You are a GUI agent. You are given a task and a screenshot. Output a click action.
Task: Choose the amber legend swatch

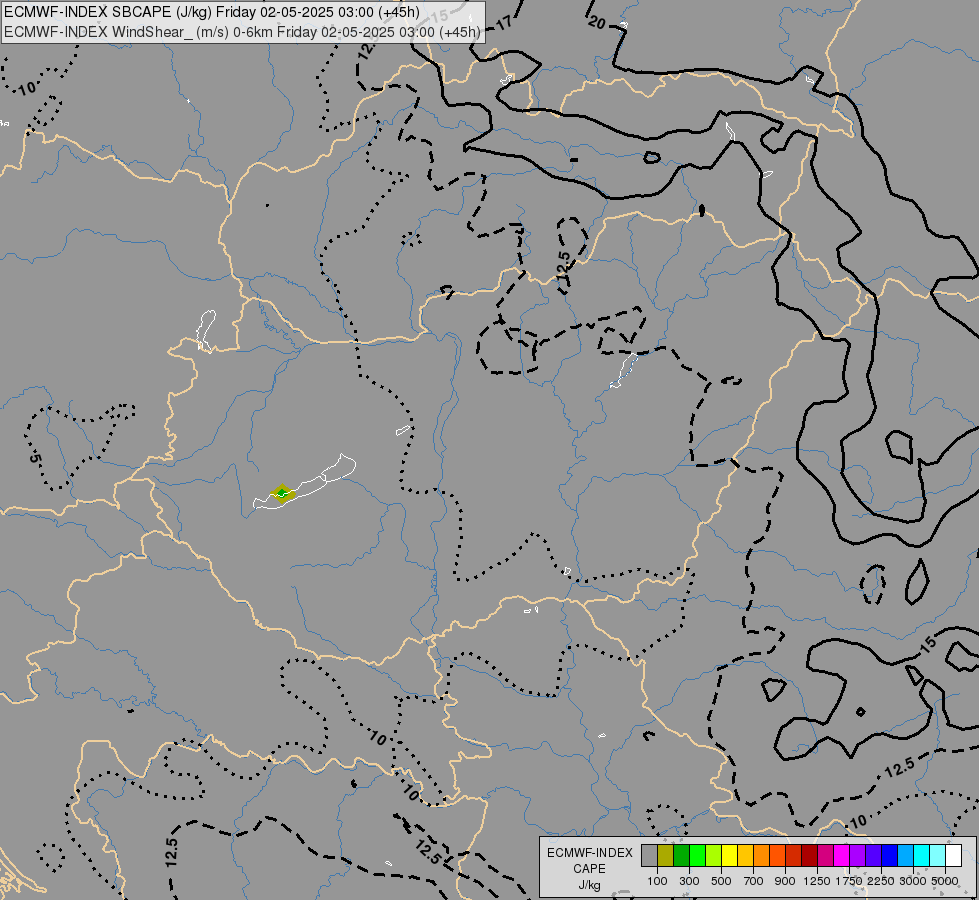[x=745, y=856]
